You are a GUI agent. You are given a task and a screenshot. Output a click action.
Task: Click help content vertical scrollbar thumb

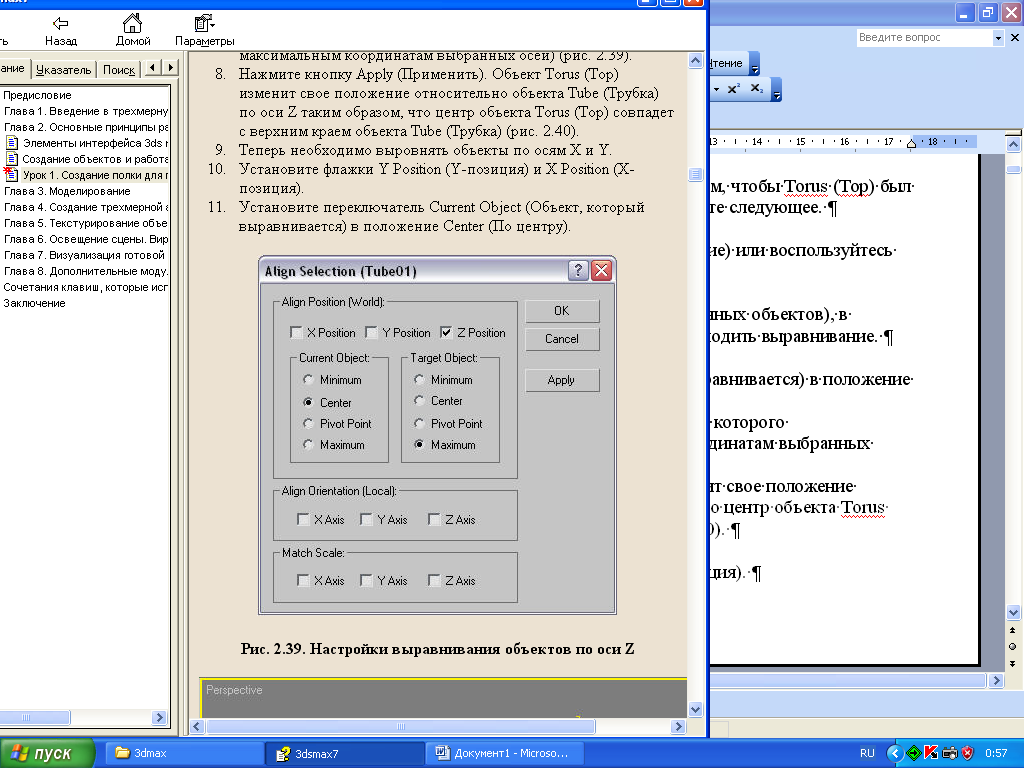pos(695,174)
